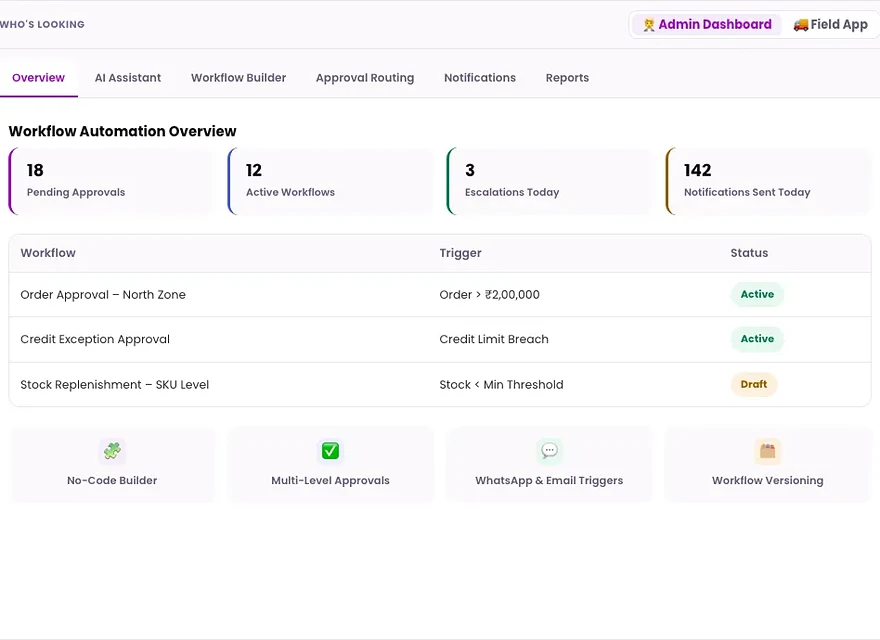880x640 pixels.
Task: Click Active badge for Credit Exception row
Action: [757, 339]
